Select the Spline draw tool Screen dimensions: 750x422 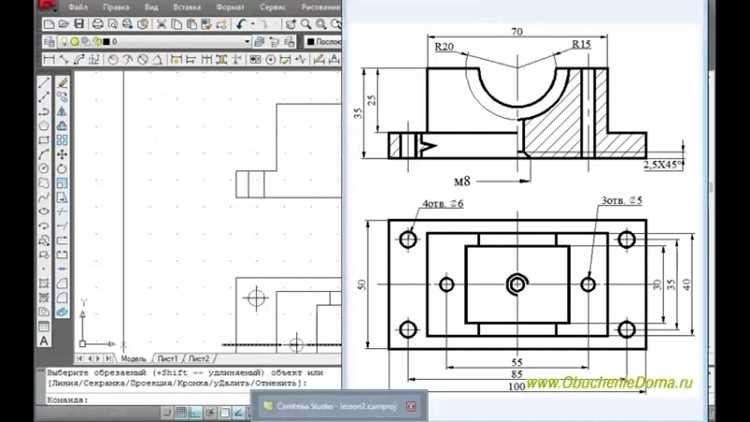click(44, 197)
